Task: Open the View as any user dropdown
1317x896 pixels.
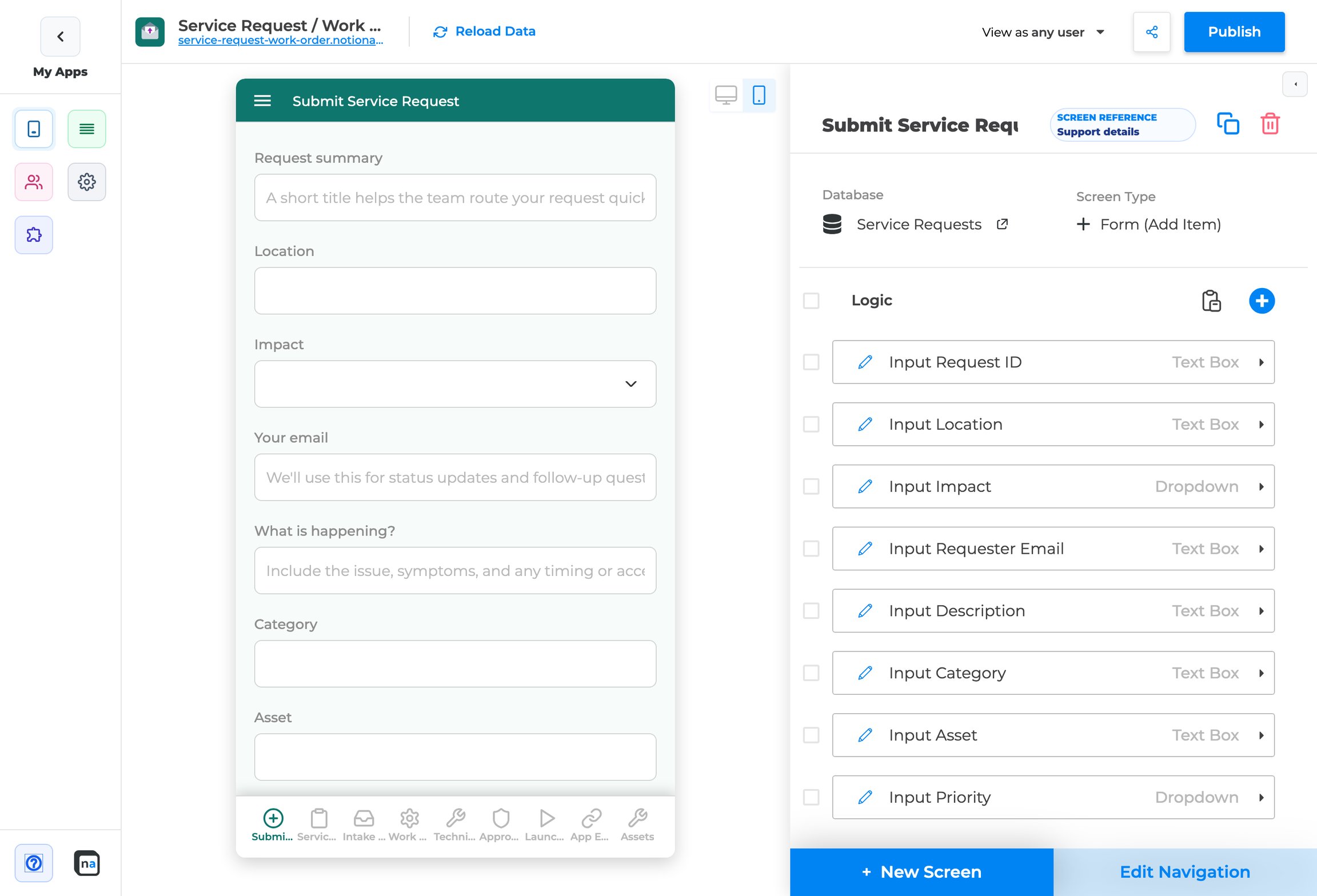Action: tap(1043, 32)
